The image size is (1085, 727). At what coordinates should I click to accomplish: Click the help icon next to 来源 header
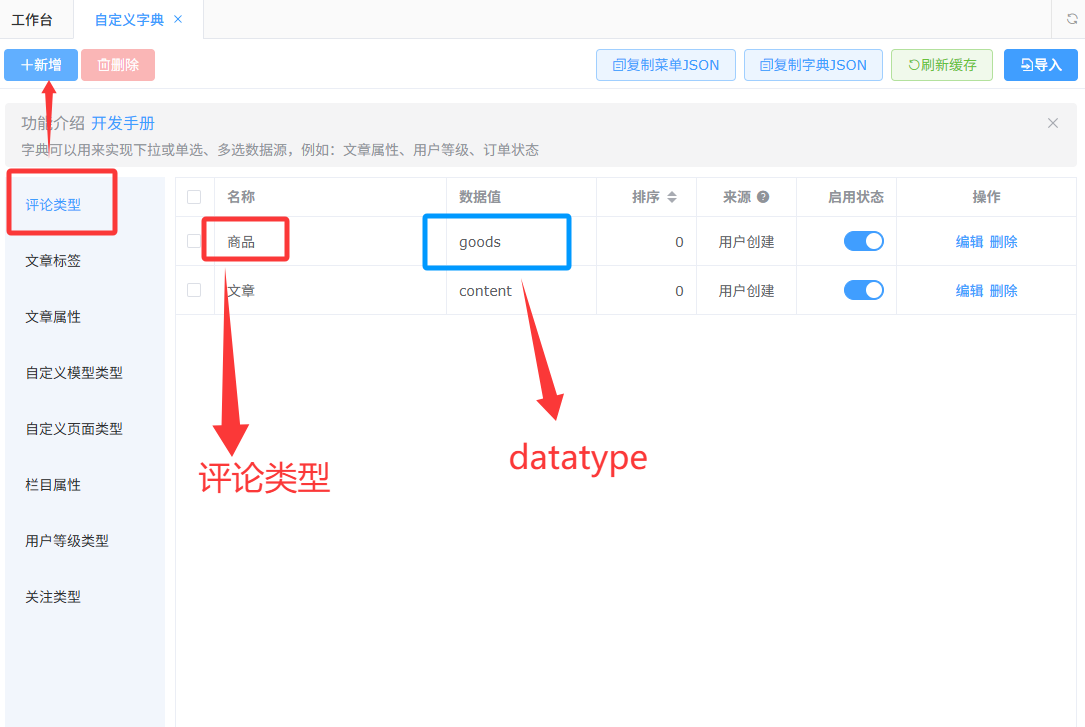pyautogui.click(x=763, y=197)
